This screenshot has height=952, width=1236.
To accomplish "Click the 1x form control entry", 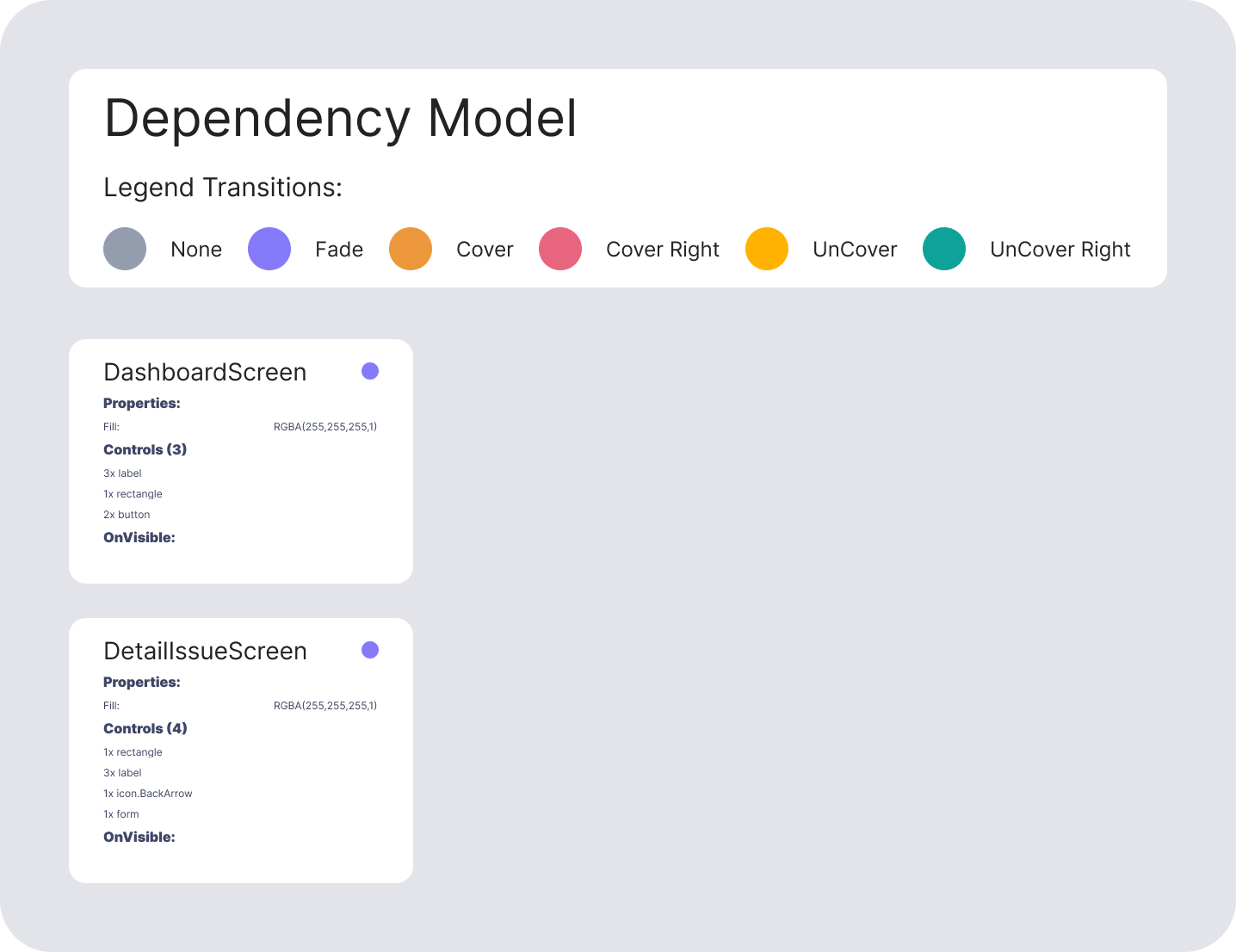I will (x=121, y=814).
